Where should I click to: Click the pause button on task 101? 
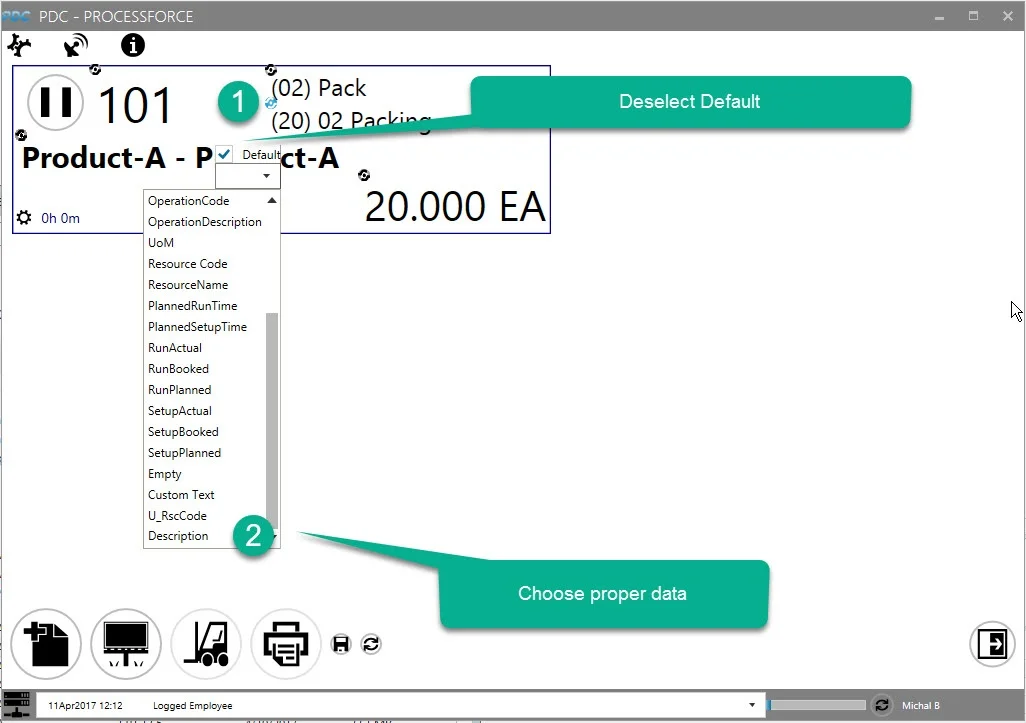tap(55, 102)
